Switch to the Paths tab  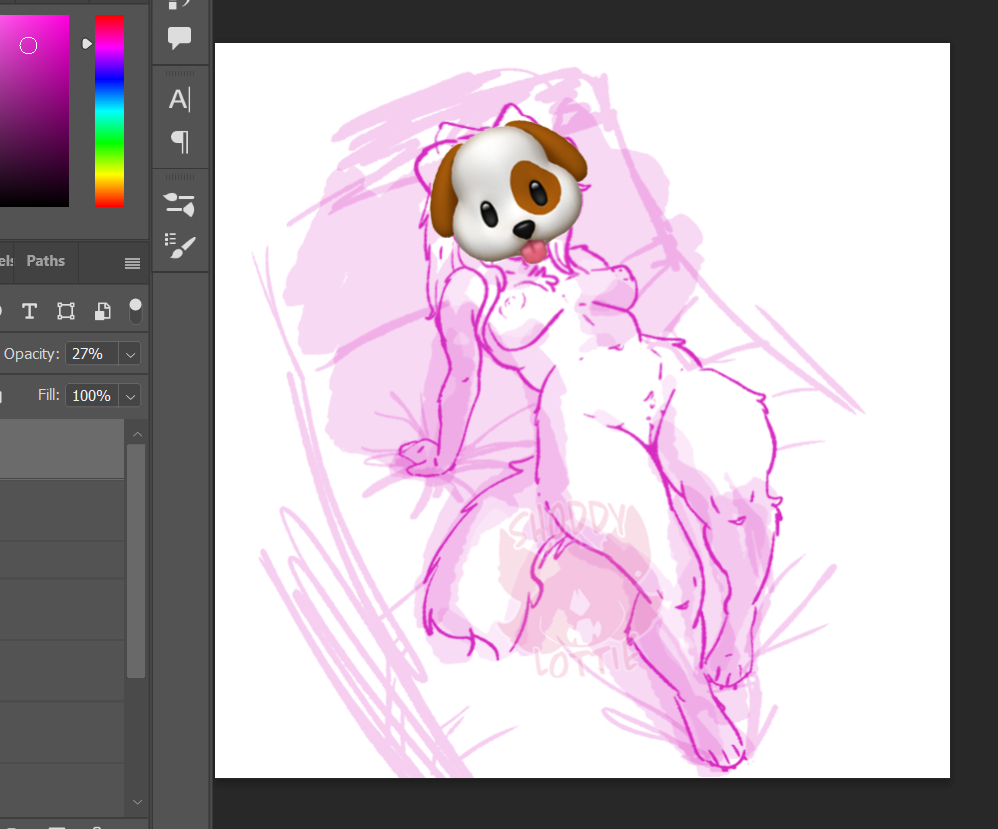(x=45, y=261)
